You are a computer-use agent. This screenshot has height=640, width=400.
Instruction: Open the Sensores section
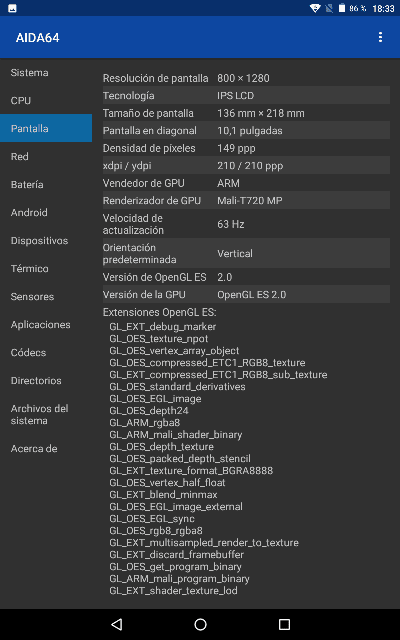(46, 296)
